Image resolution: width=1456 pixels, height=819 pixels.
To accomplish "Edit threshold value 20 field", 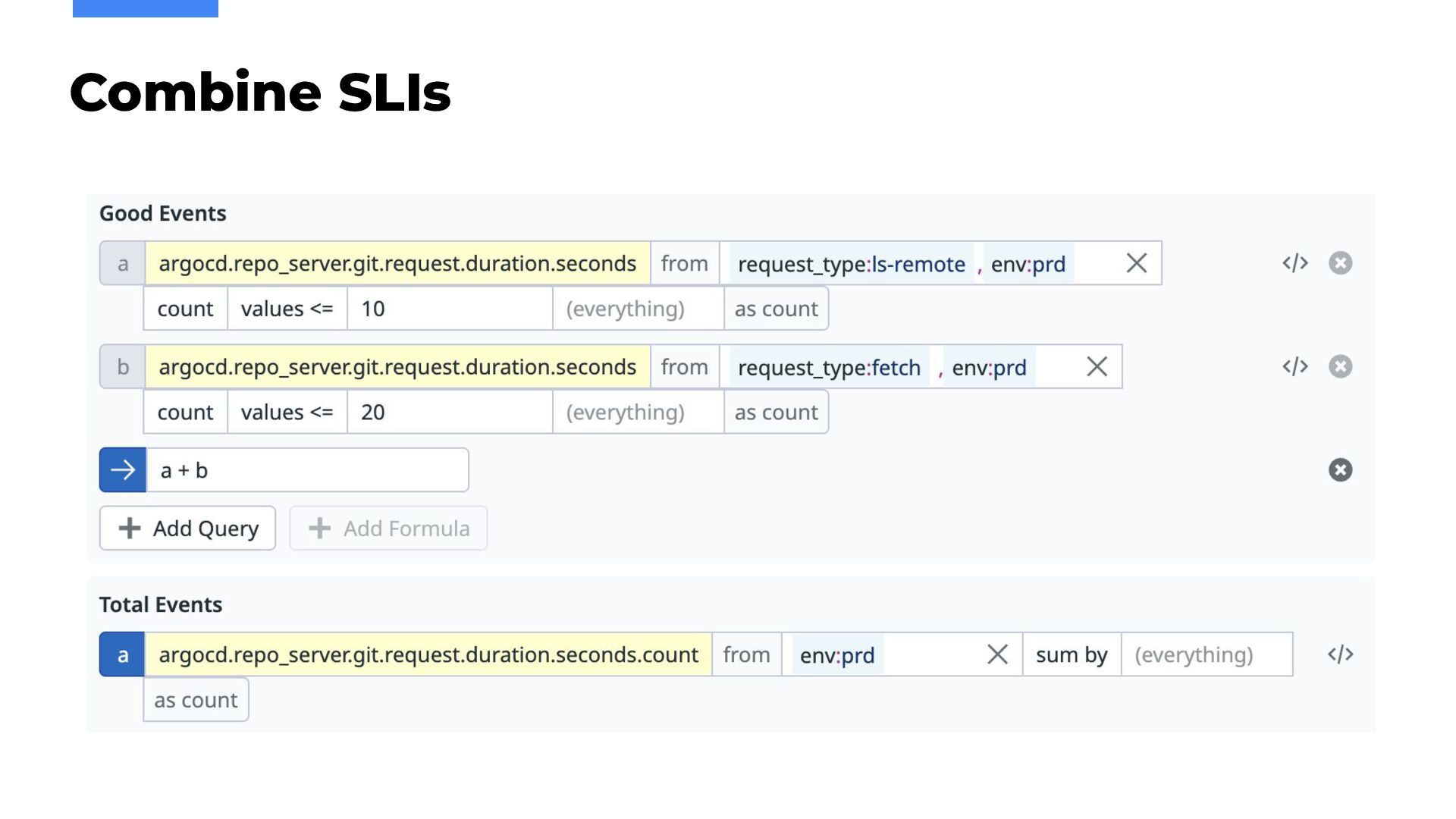I will pyautogui.click(x=450, y=413).
